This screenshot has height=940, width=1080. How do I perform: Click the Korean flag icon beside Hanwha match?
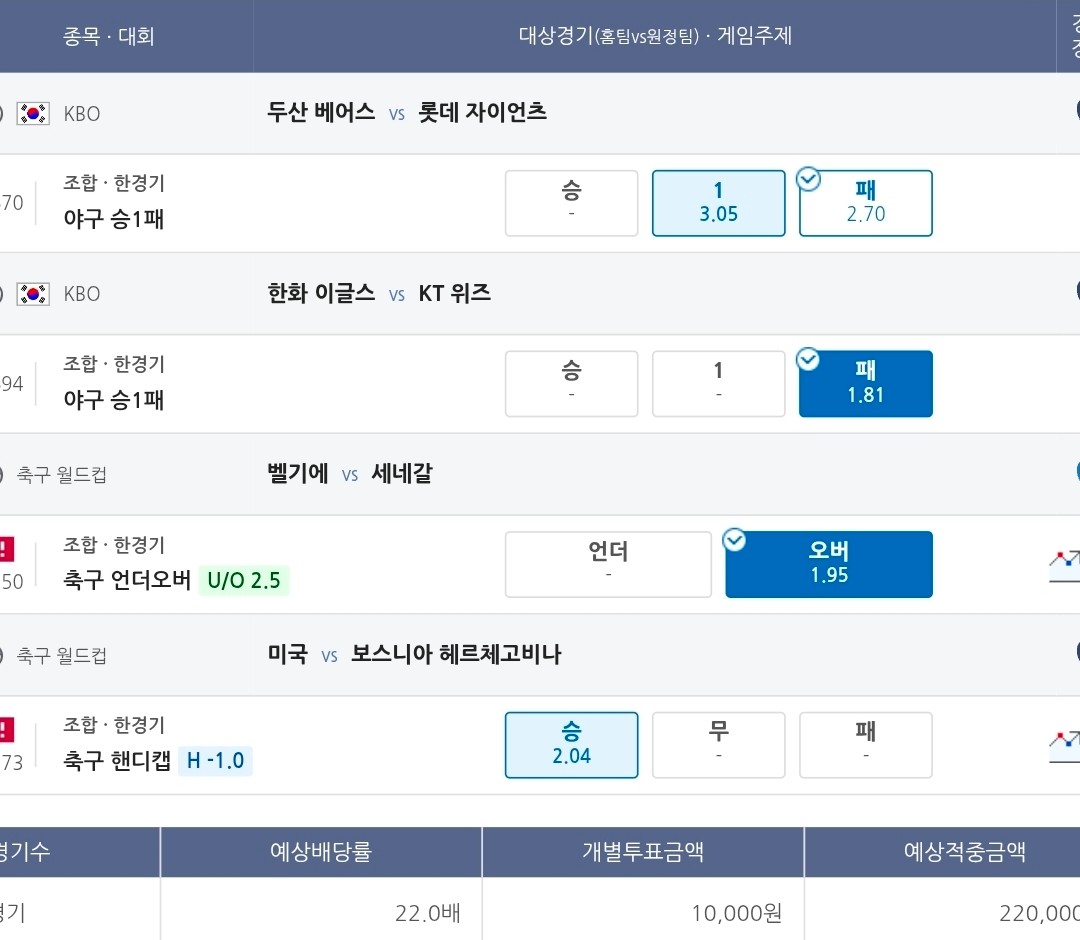(x=33, y=294)
